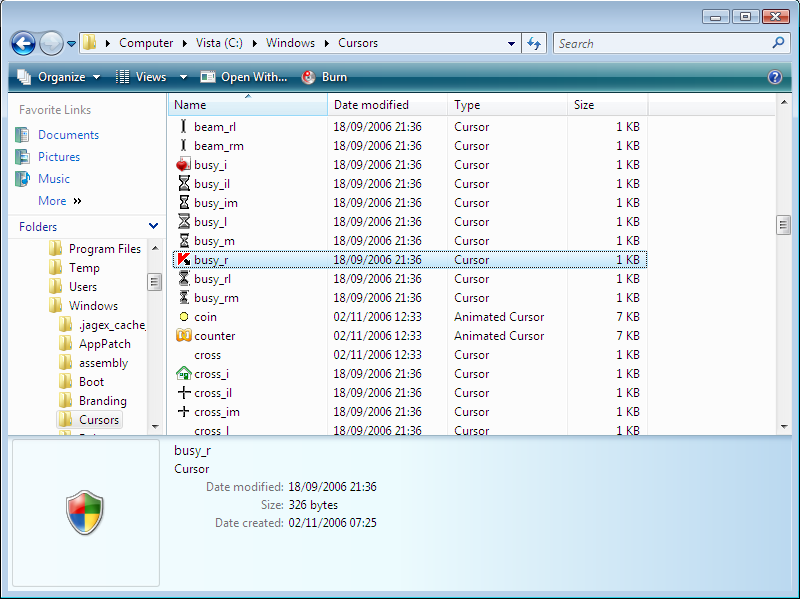The width and height of the screenshot is (800, 599).
Task: Click the busy_il hourglass icon
Action: coord(184,184)
